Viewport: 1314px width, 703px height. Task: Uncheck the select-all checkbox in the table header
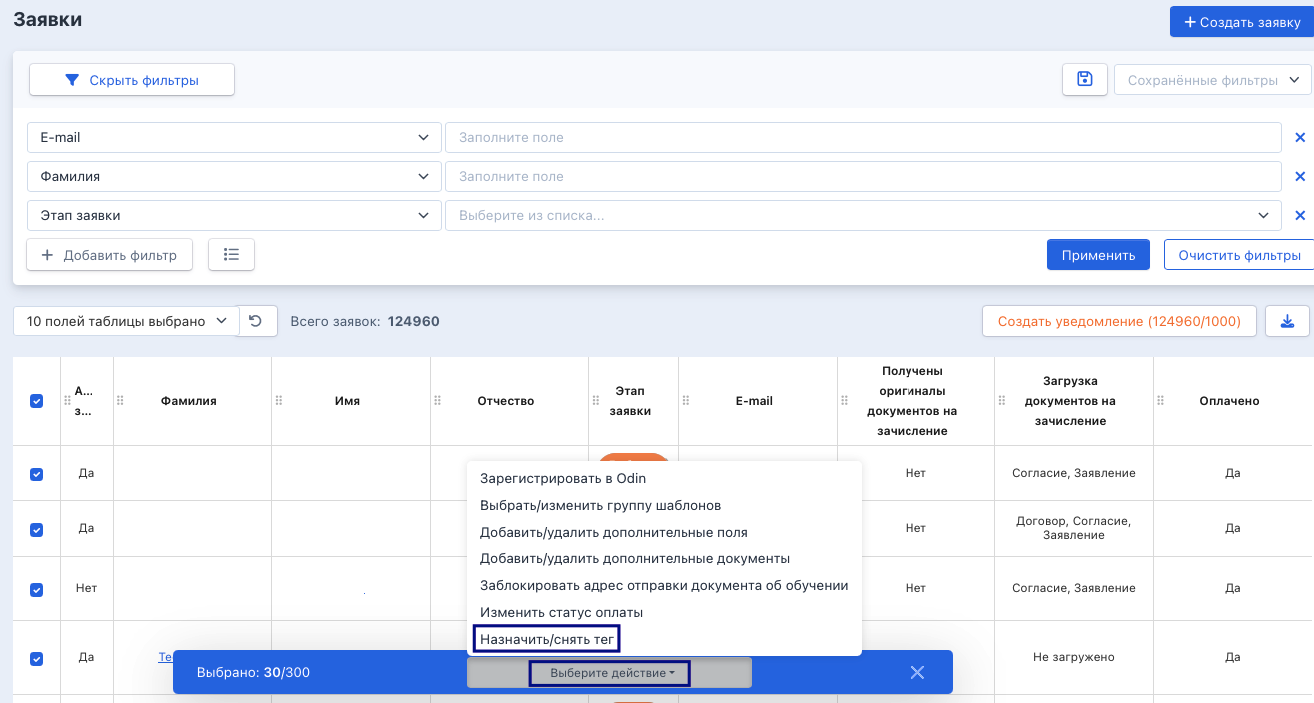tap(37, 401)
